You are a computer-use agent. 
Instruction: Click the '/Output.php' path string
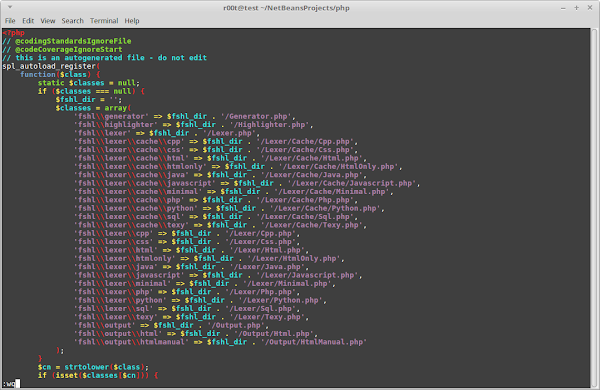coord(236,325)
